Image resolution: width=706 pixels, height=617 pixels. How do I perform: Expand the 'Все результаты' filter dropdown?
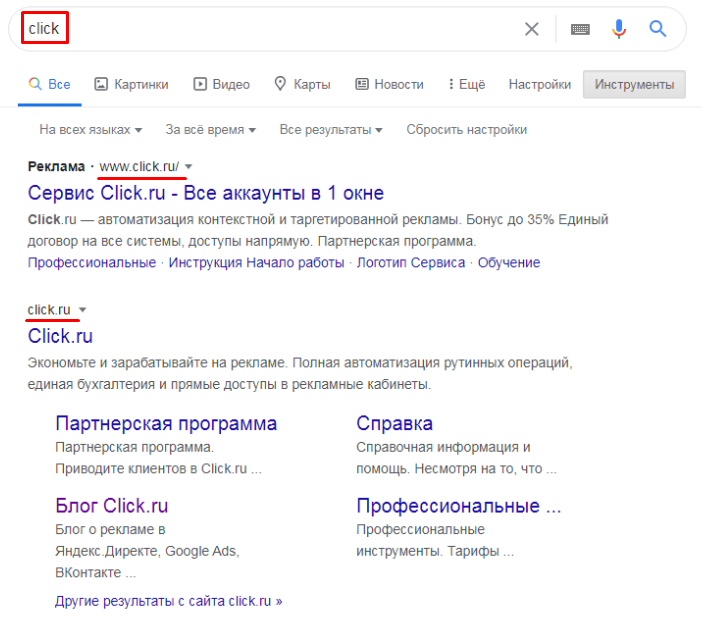coord(331,130)
